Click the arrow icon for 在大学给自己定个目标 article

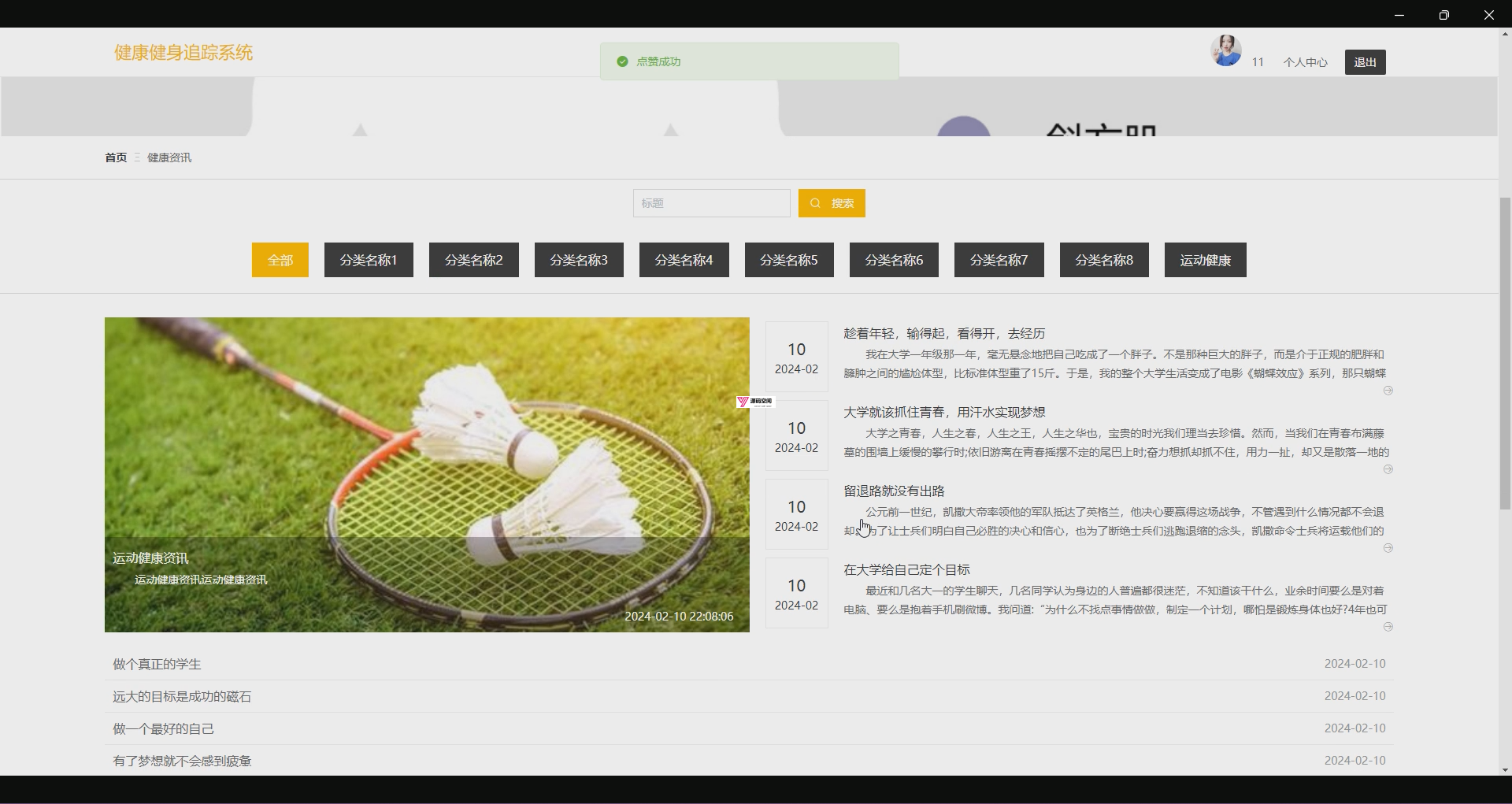[1388, 627]
